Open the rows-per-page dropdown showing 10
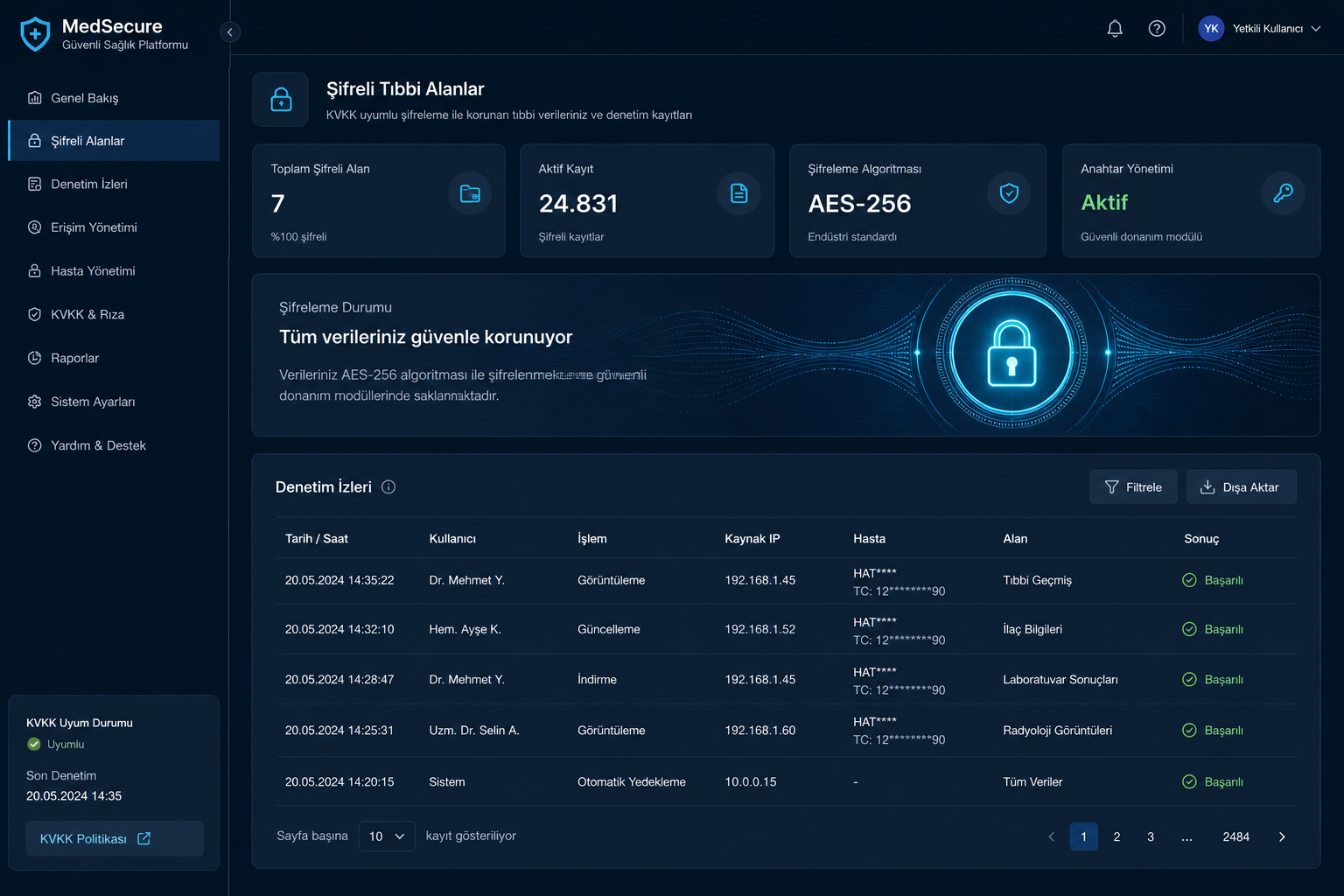Image resolution: width=1344 pixels, height=896 pixels. coord(387,836)
